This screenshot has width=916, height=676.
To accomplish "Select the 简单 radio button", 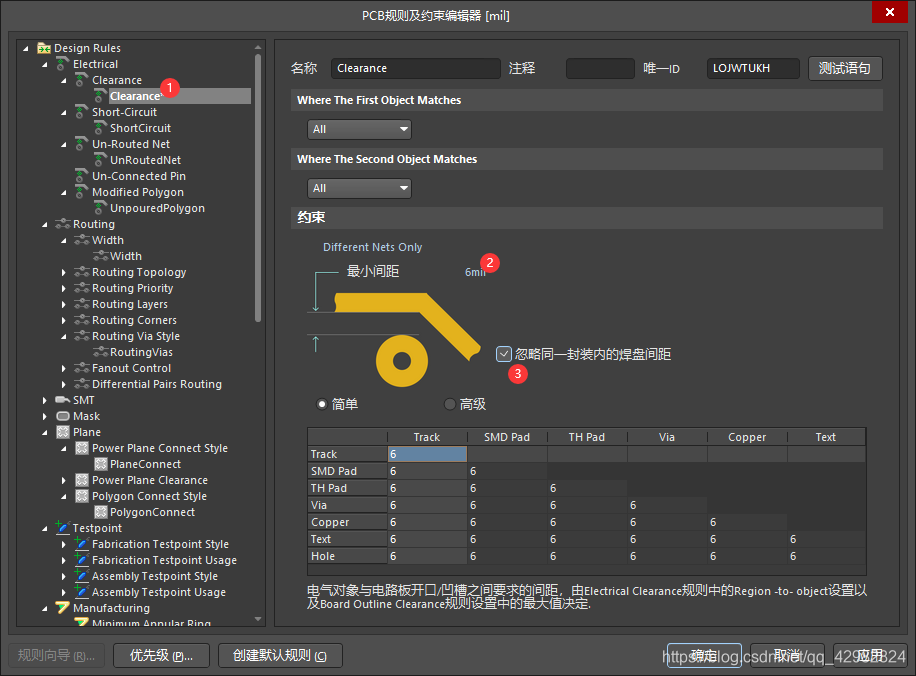I will tap(321, 404).
